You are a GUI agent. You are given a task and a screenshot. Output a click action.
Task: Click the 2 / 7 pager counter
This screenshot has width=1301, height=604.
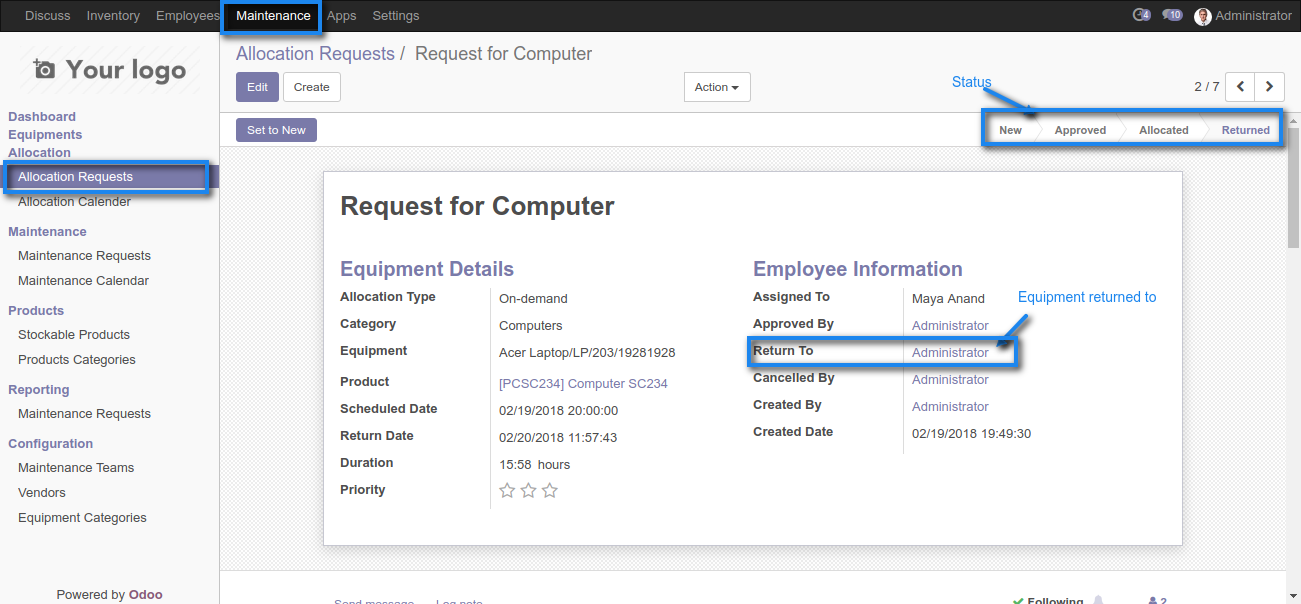[1206, 87]
